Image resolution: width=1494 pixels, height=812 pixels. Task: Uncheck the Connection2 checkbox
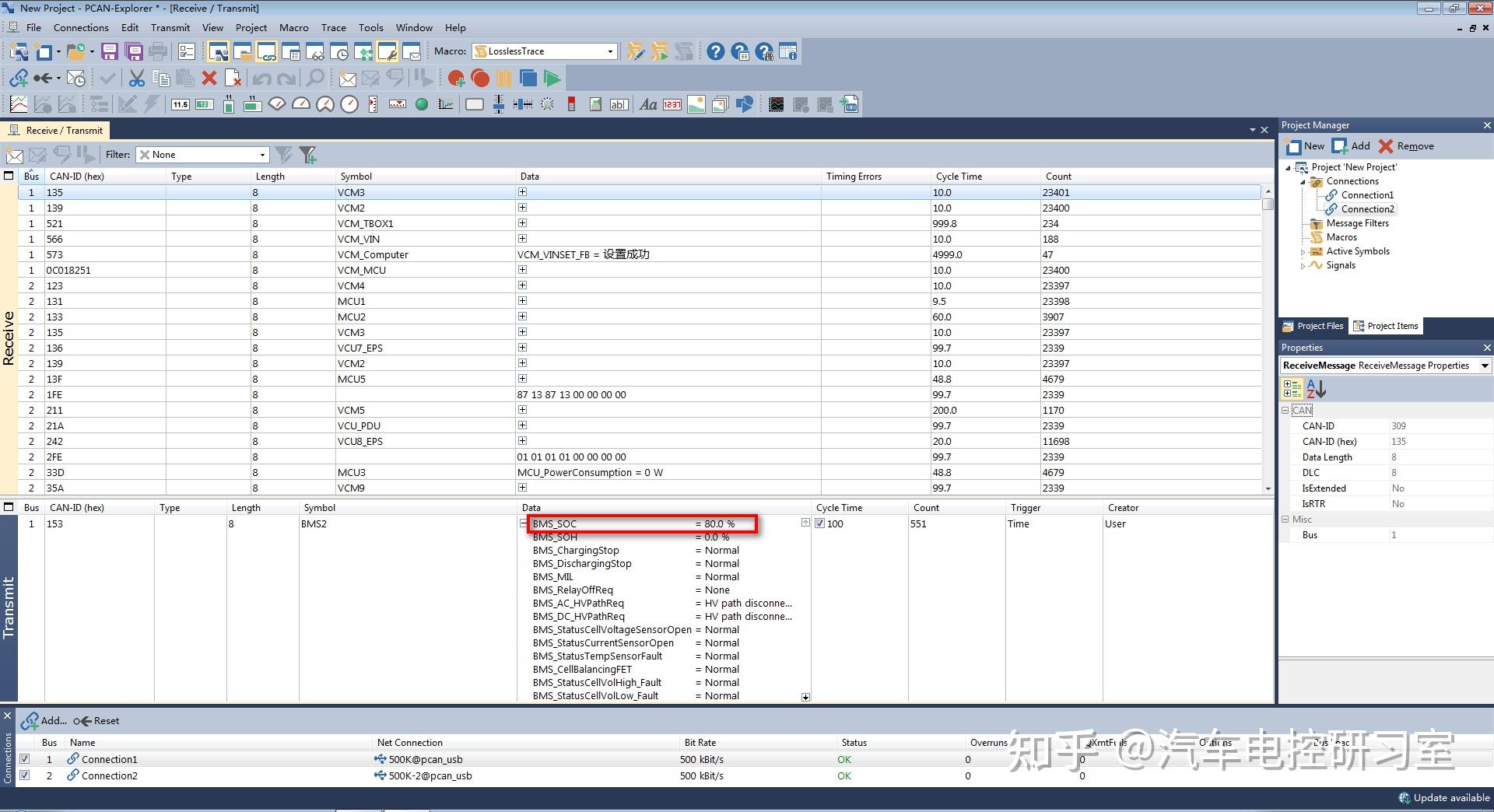tap(25, 775)
